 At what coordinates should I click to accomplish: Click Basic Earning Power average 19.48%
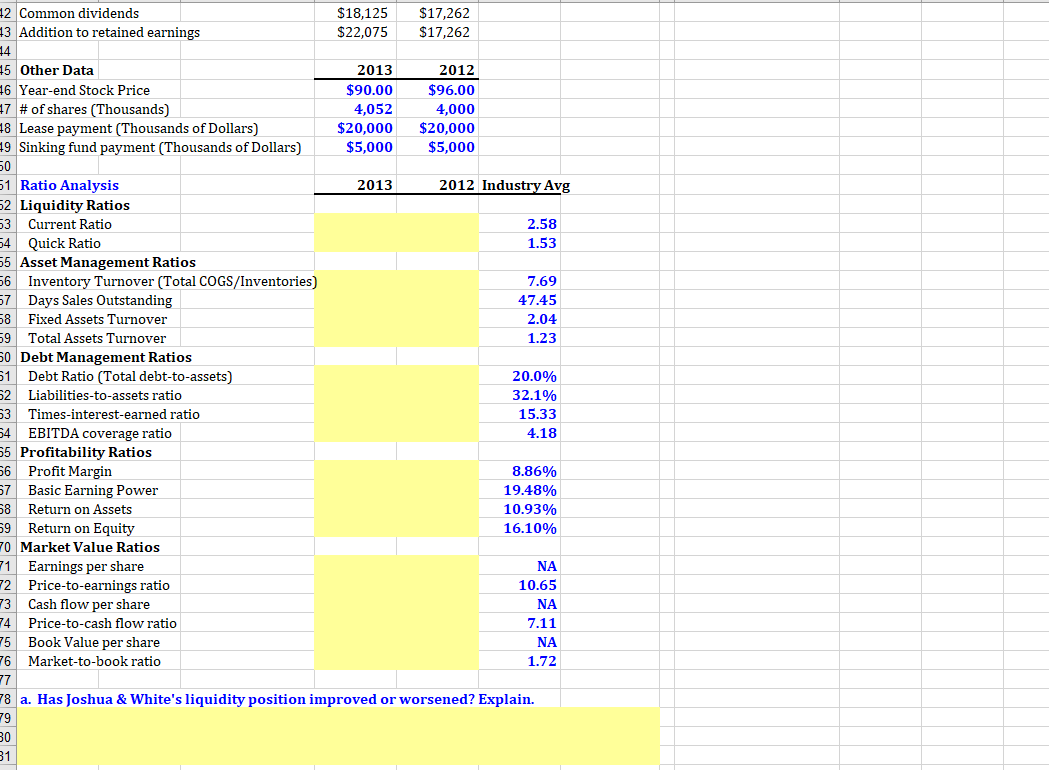click(x=530, y=490)
